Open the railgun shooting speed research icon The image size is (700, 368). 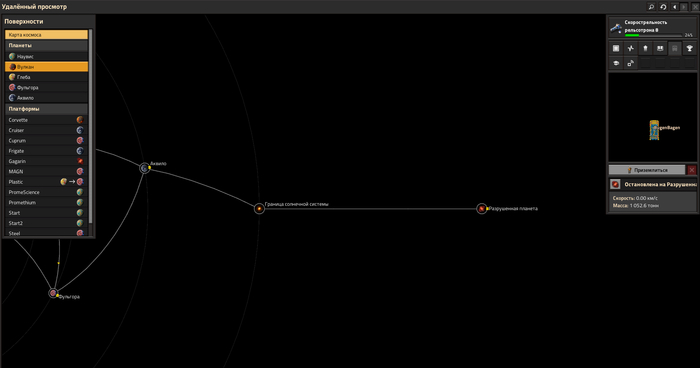(x=617, y=28)
